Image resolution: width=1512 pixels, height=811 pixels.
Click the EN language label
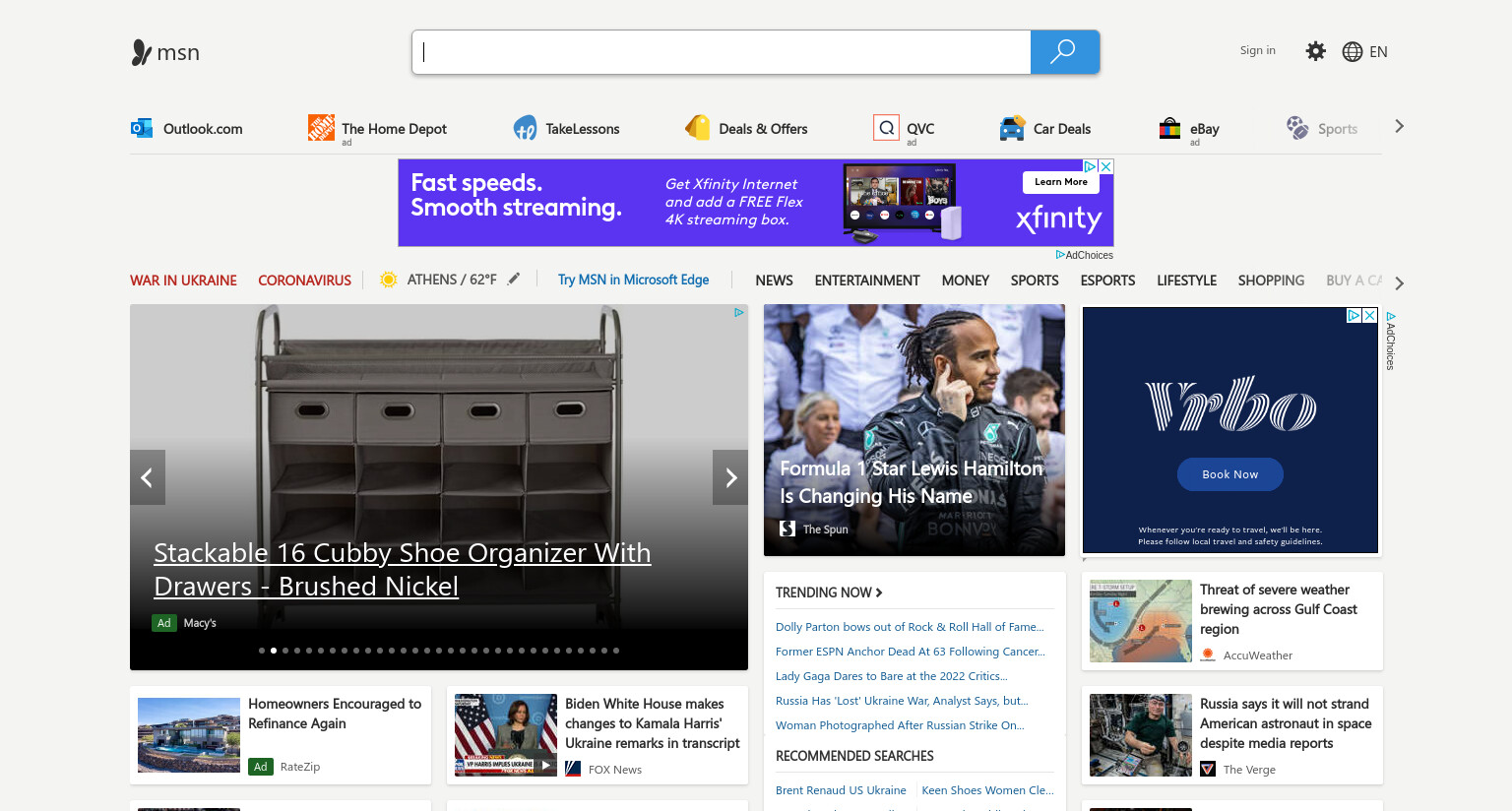1378,52
